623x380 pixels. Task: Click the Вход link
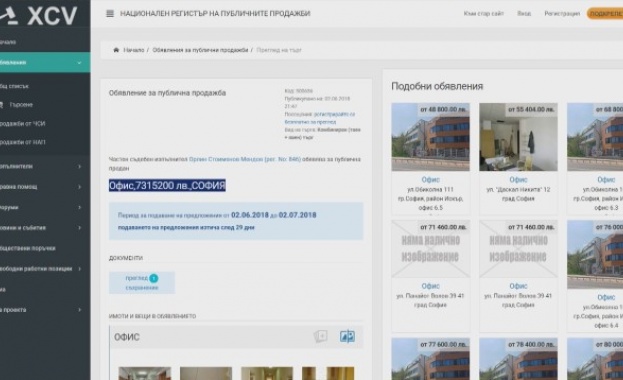524,14
